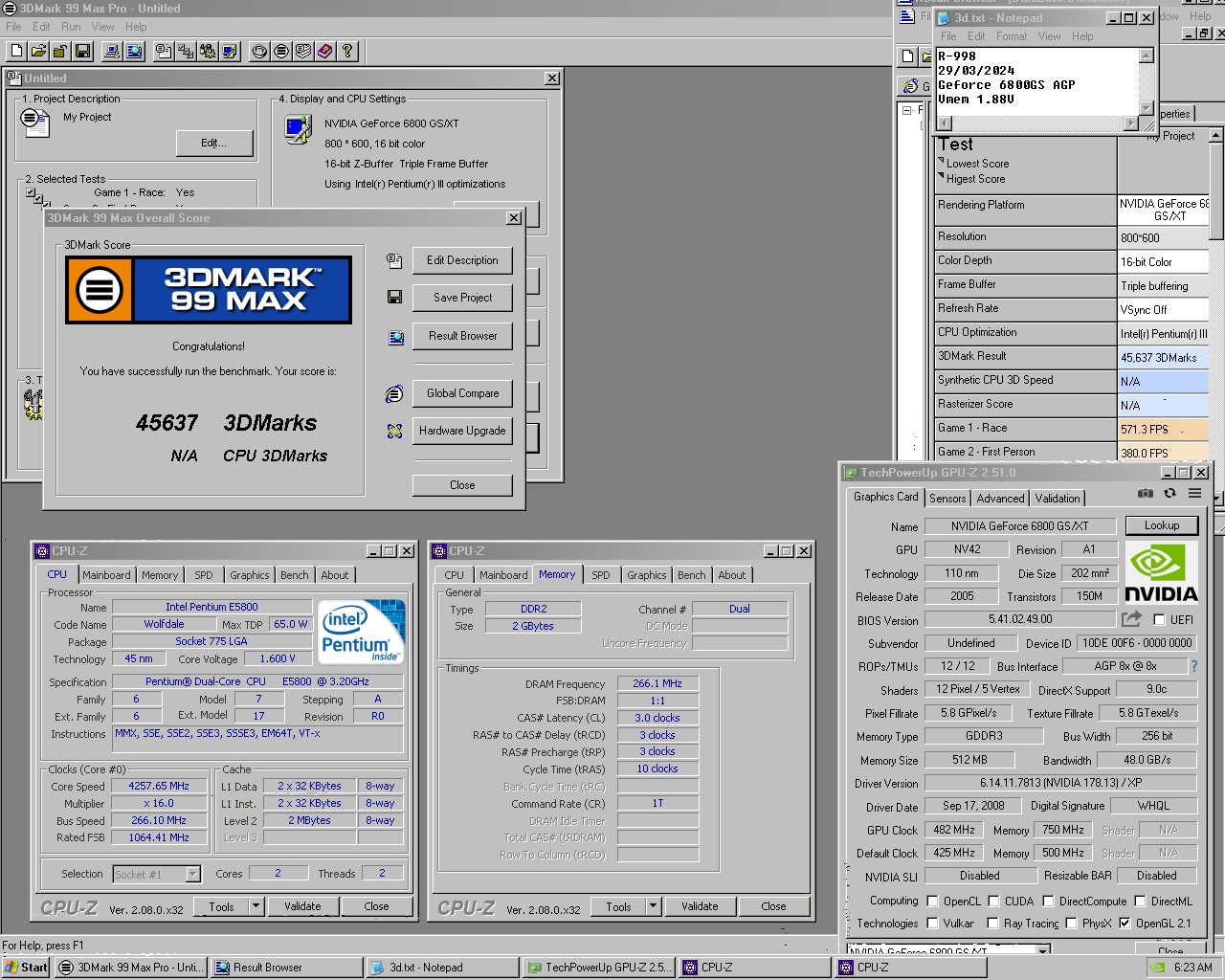Click Close button in the 3DMark score dialog

click(462, 485)
